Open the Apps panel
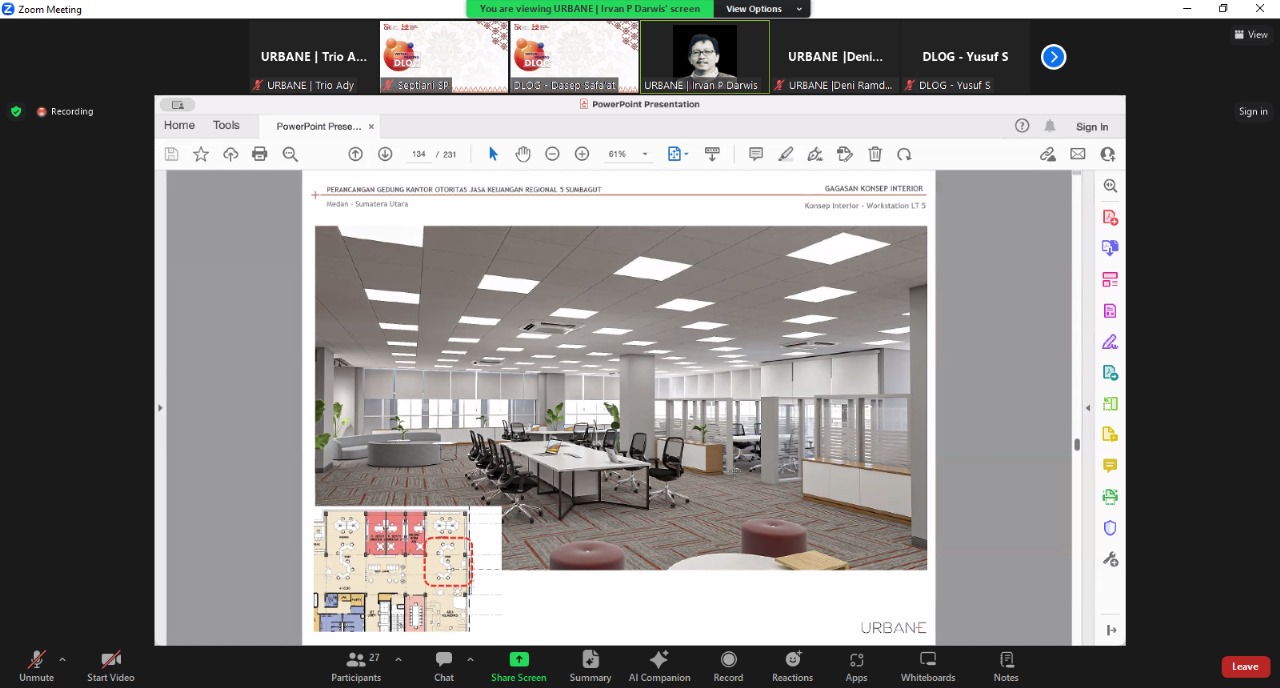This screenshot has width=1280, height=688. coord(856,666)
